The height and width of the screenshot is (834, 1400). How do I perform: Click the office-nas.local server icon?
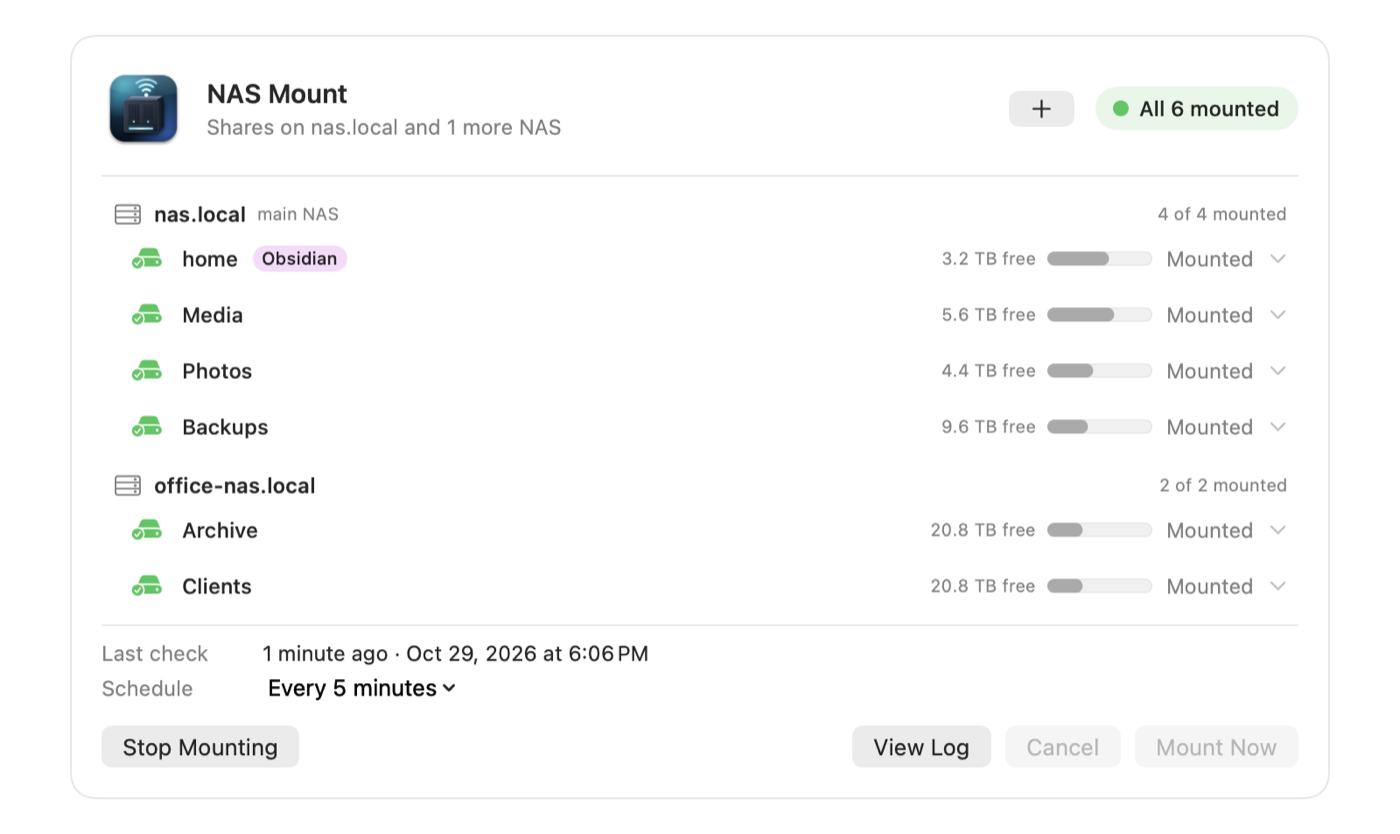(128, 486)
